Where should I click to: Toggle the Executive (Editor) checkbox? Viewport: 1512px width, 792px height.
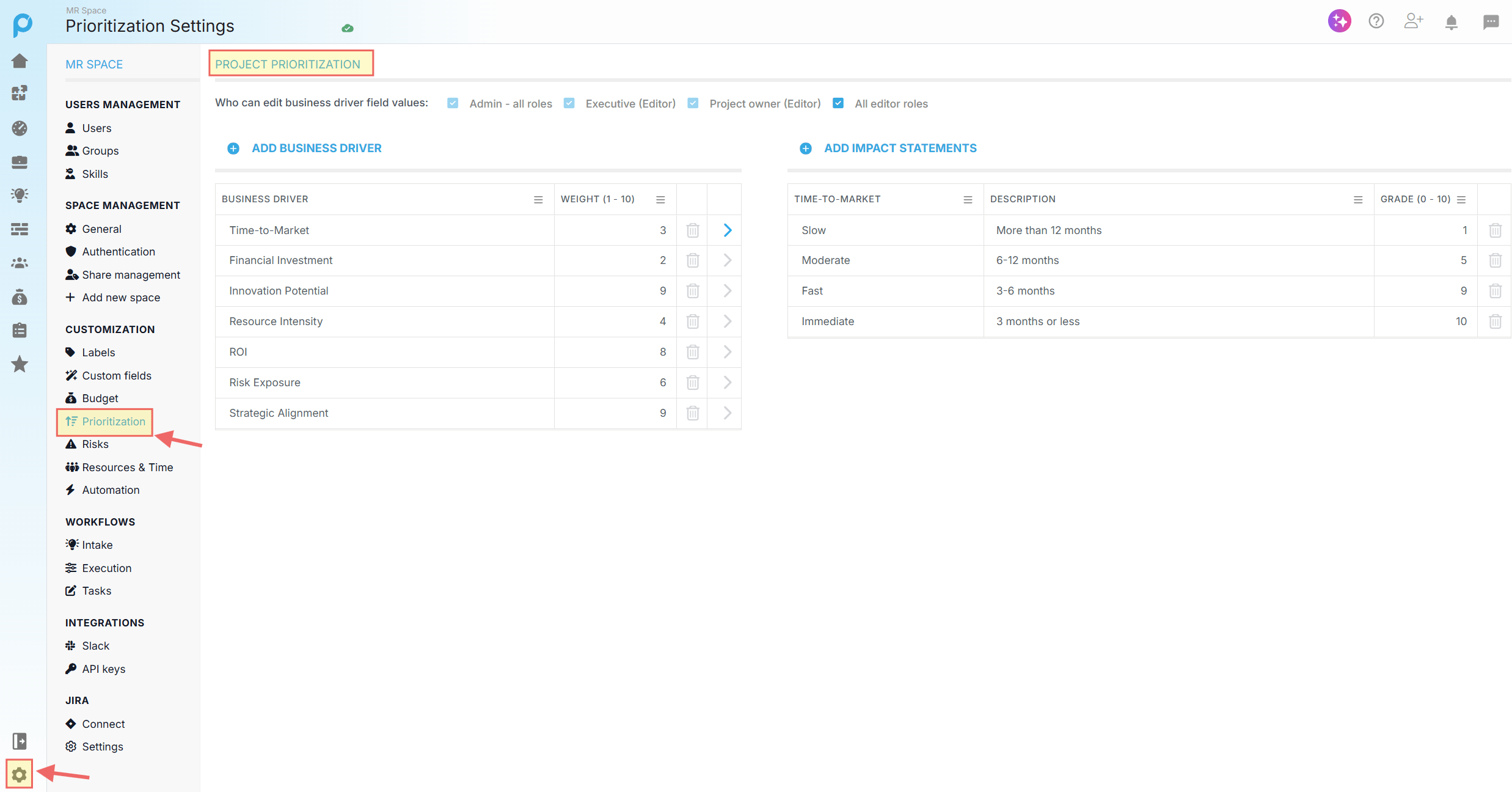[569, 103]
